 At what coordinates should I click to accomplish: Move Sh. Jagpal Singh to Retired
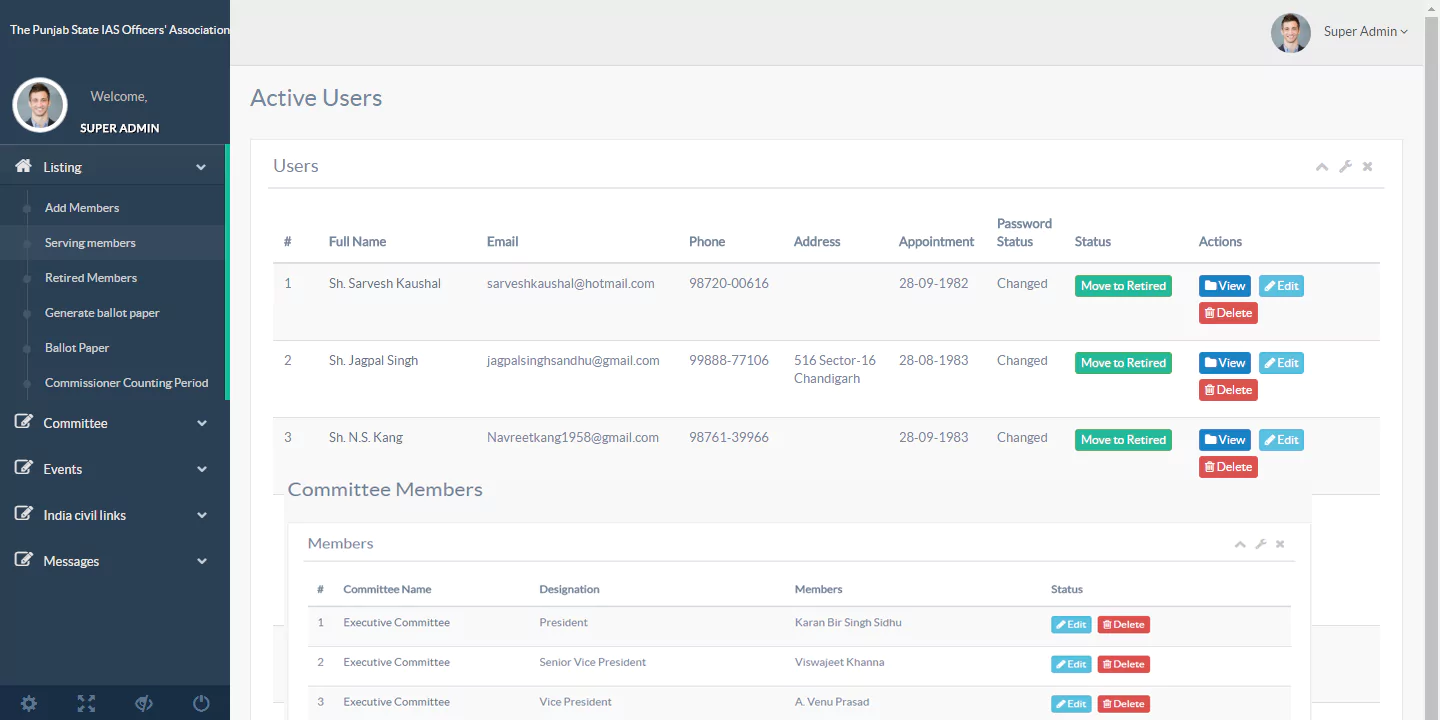1123,363
